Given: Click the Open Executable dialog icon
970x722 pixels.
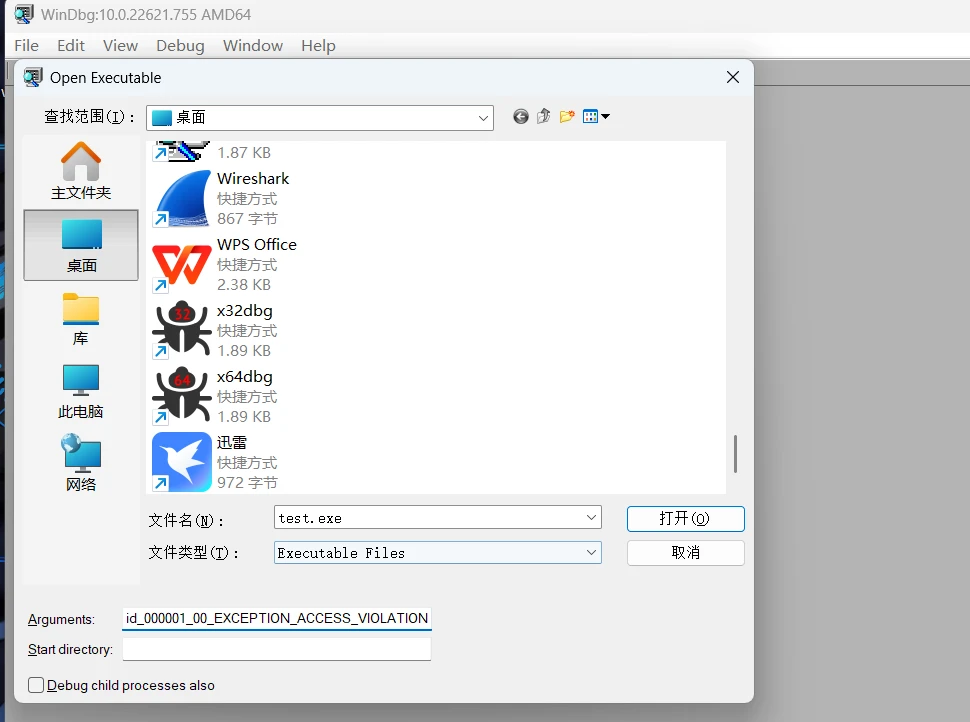Looking at the screenshot, I should click(x=33, y=77).
